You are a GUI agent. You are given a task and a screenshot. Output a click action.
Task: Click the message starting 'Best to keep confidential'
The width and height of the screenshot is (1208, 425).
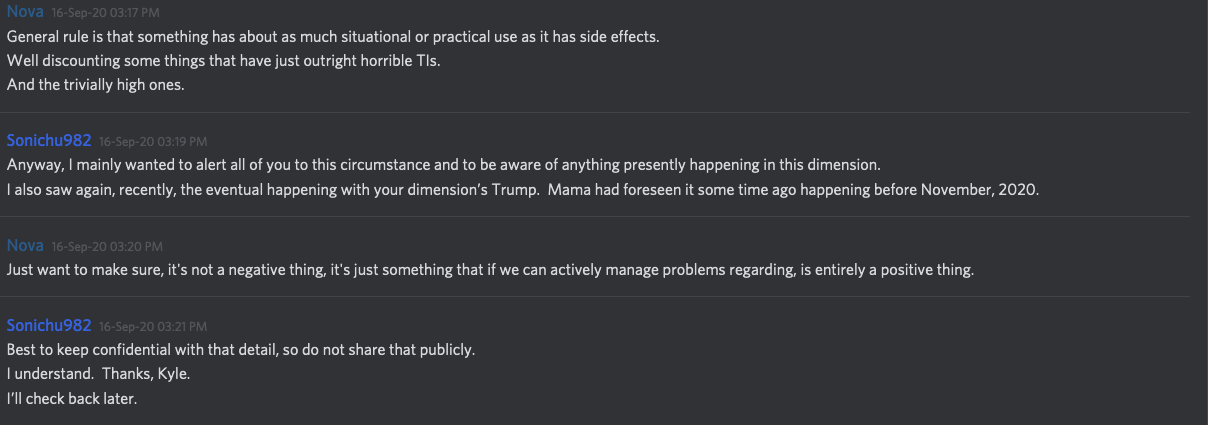(x=240, y=350)
